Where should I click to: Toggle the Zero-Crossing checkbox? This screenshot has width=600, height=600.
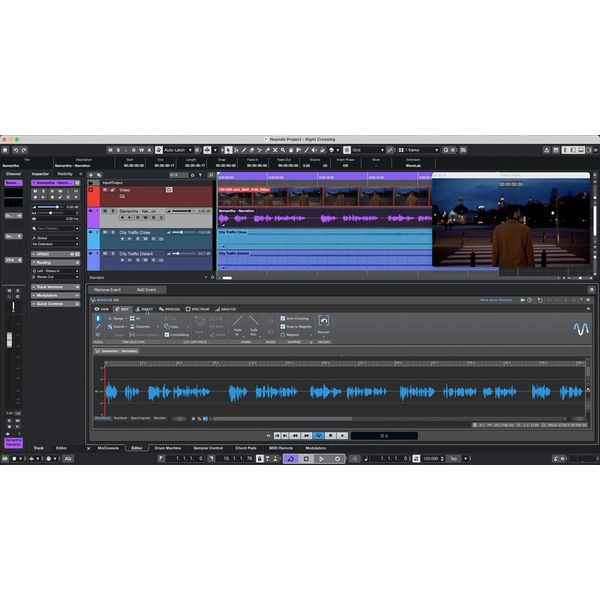tap(283, 318)
